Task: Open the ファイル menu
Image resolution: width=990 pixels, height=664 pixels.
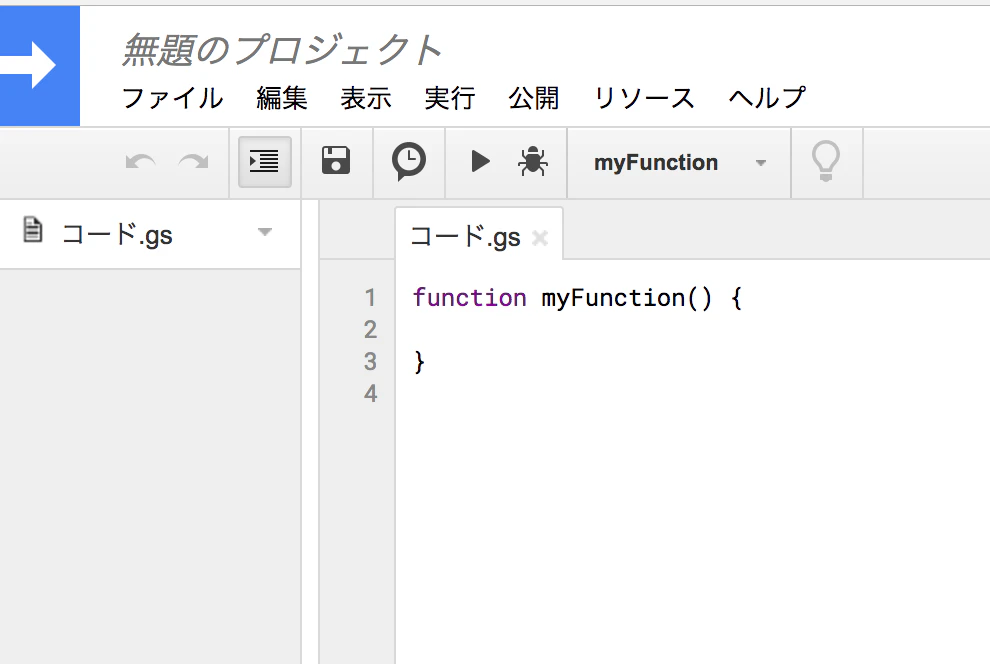Action: [x=172, y=98]
